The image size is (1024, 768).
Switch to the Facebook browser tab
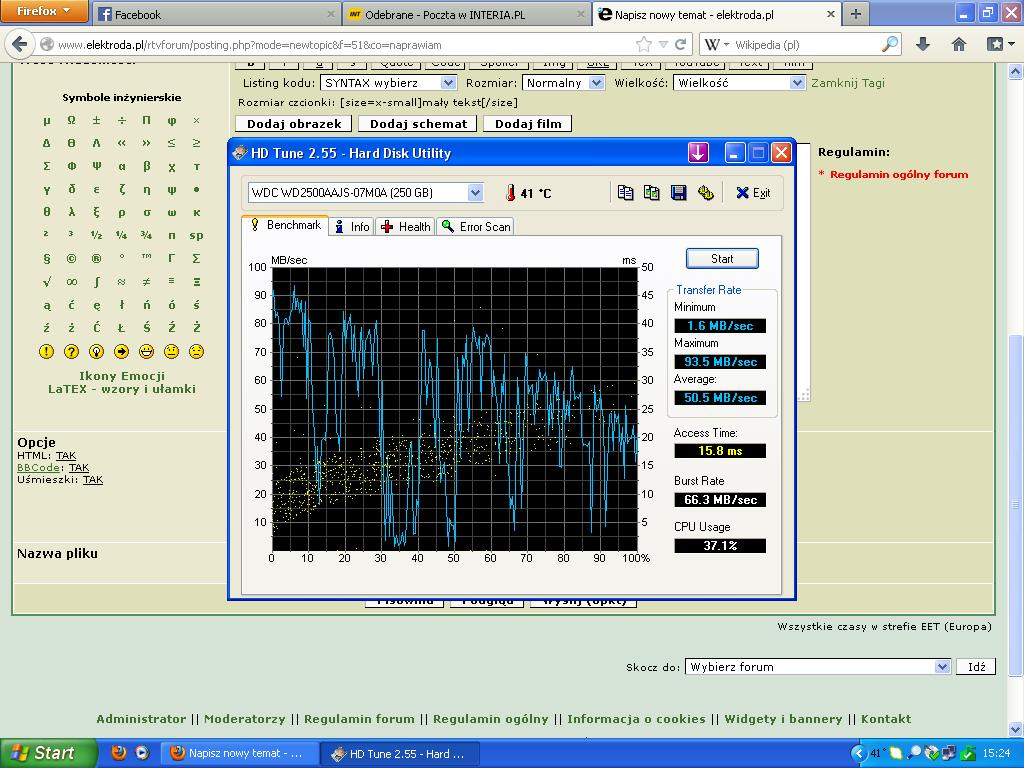(x=216, y=14)
